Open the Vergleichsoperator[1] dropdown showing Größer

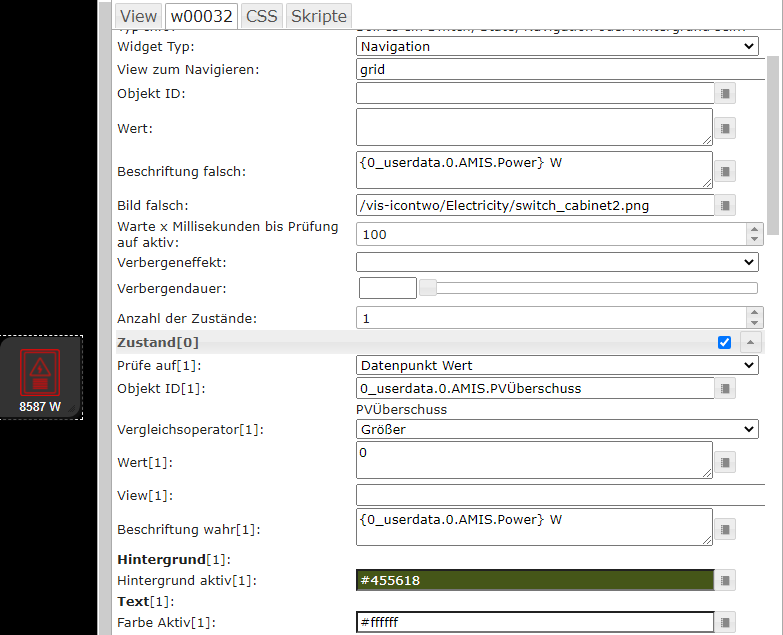pos(557,429)
